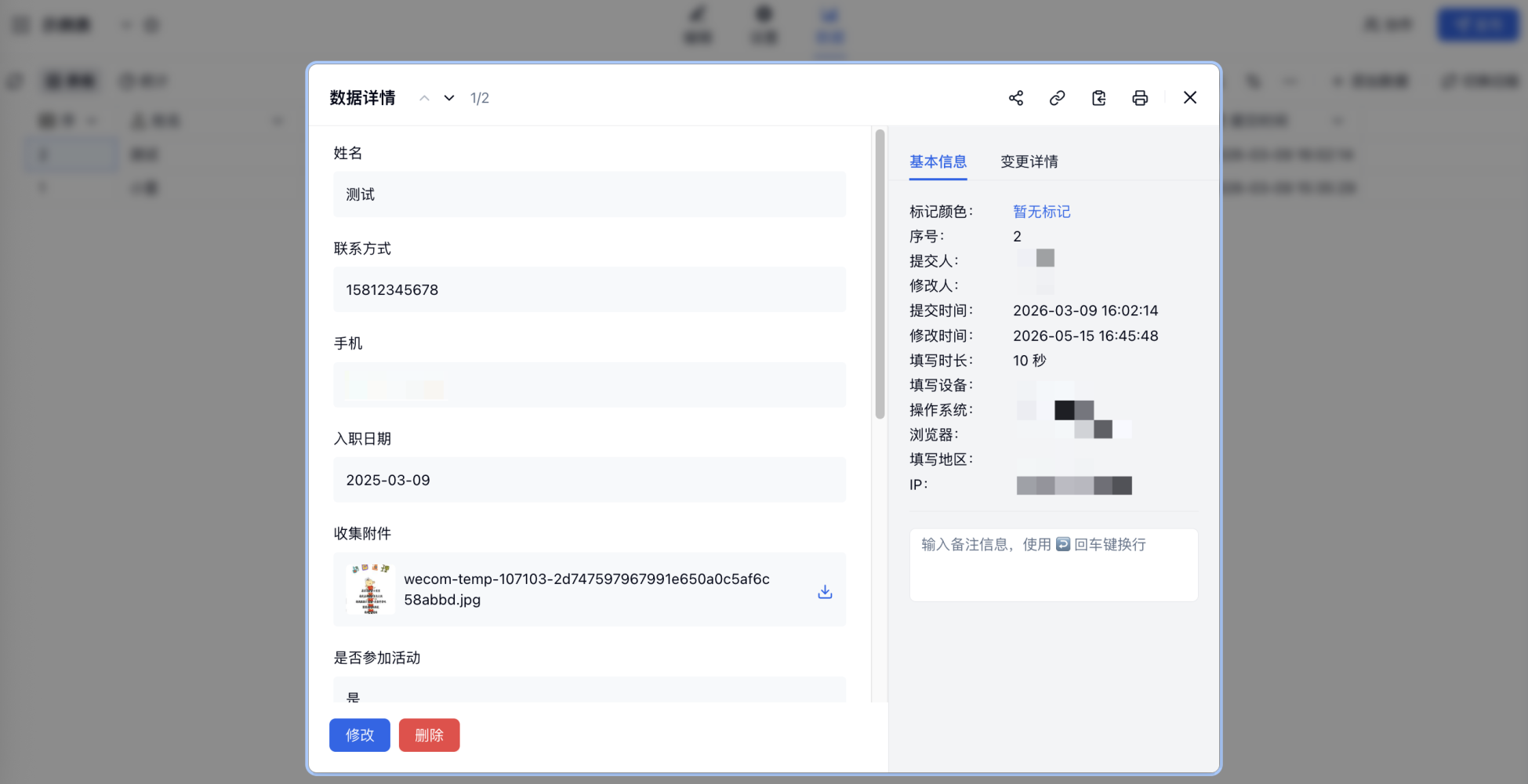The image size is (1528, 784).
Task: Click the blue button at top right of background window
Action: tap(1478, 25)
